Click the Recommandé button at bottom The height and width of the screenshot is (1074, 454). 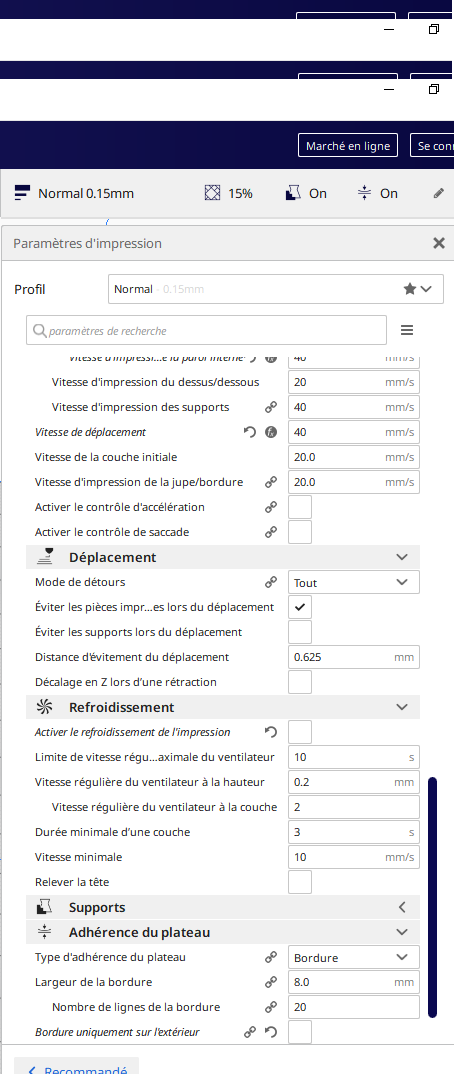[x=77, y=1067]
